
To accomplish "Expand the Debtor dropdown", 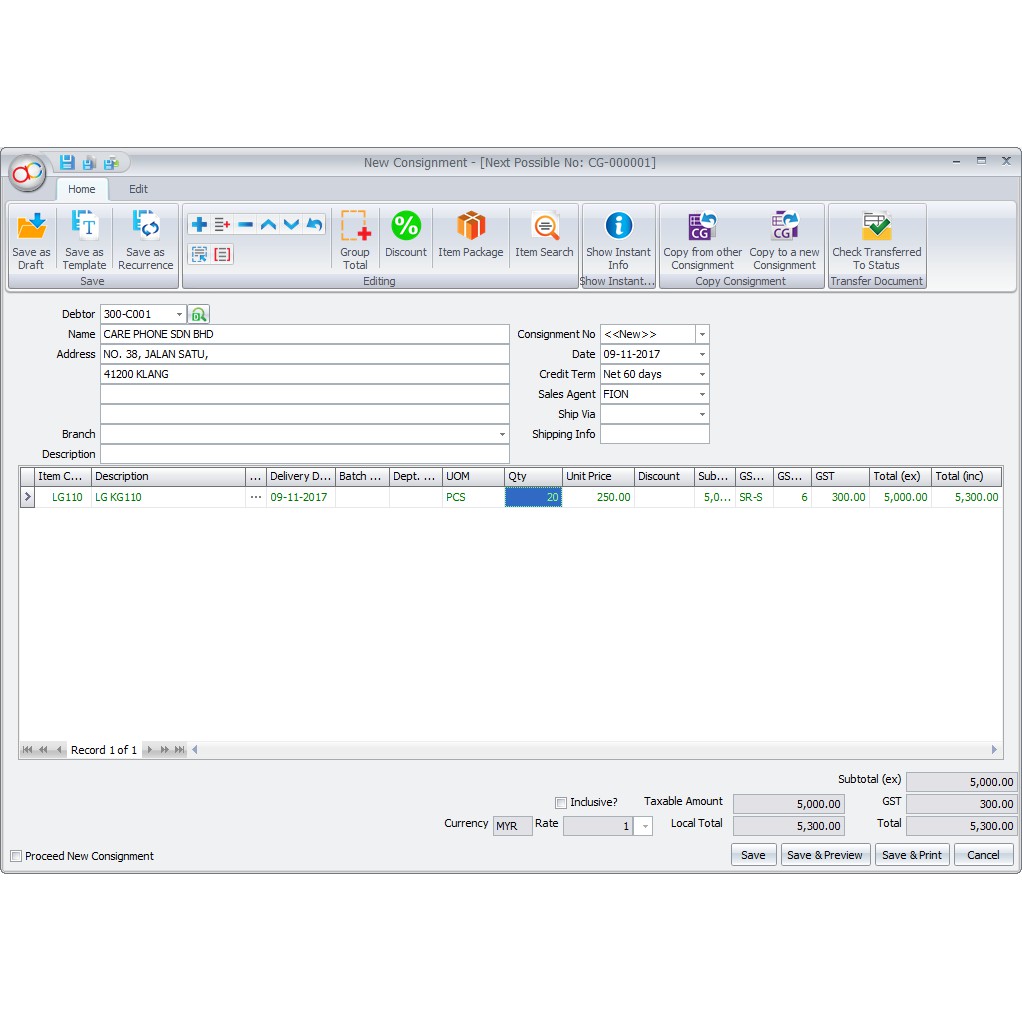I will coord(179,314).
